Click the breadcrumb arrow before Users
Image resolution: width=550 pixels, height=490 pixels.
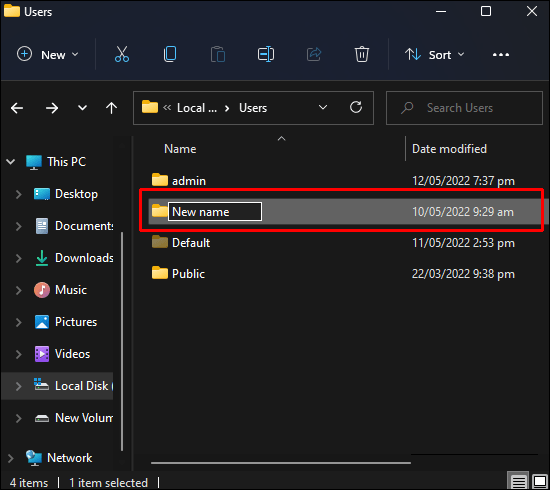pos(227,108)
